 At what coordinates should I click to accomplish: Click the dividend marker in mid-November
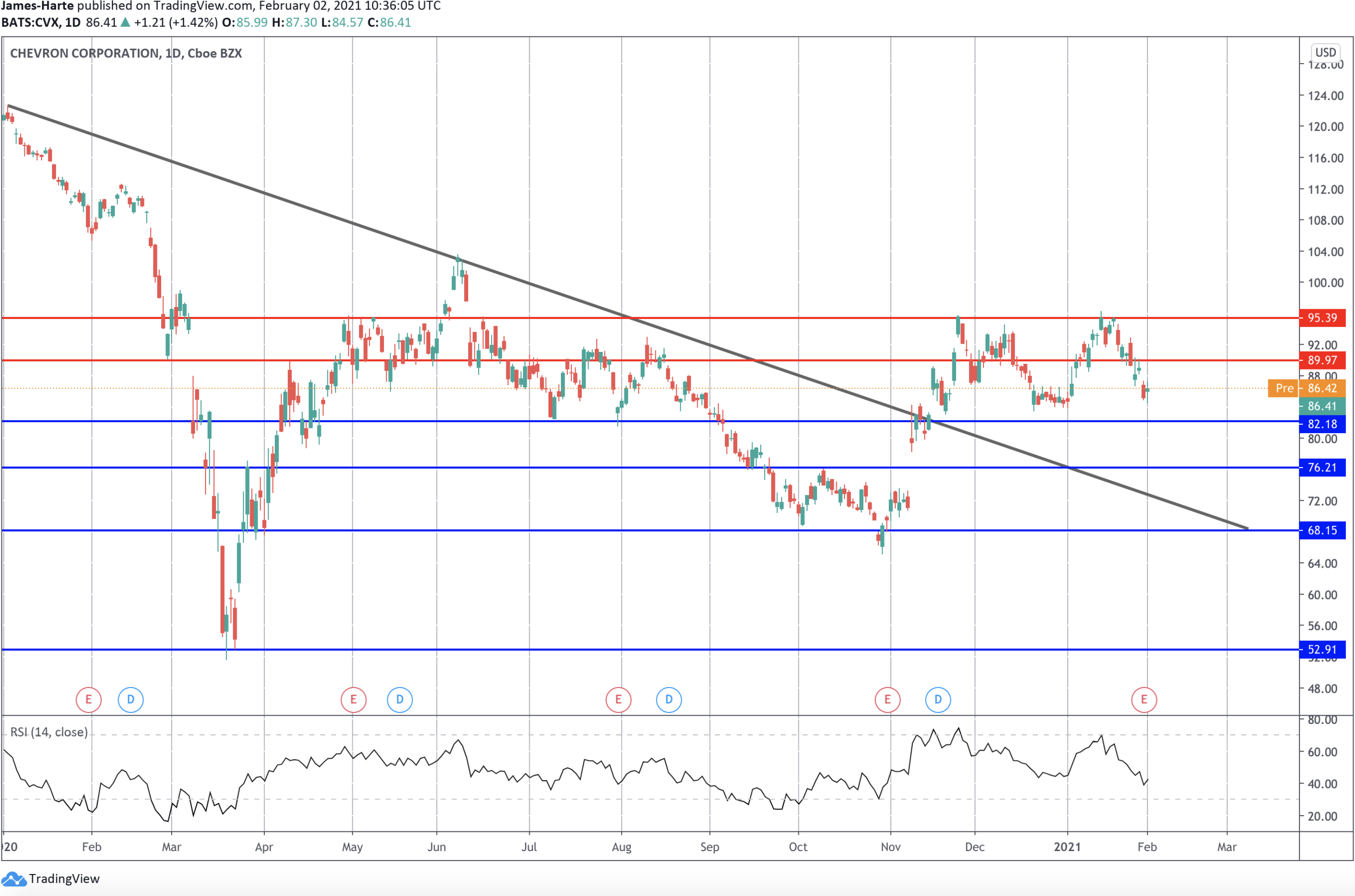tap(938, 699)
